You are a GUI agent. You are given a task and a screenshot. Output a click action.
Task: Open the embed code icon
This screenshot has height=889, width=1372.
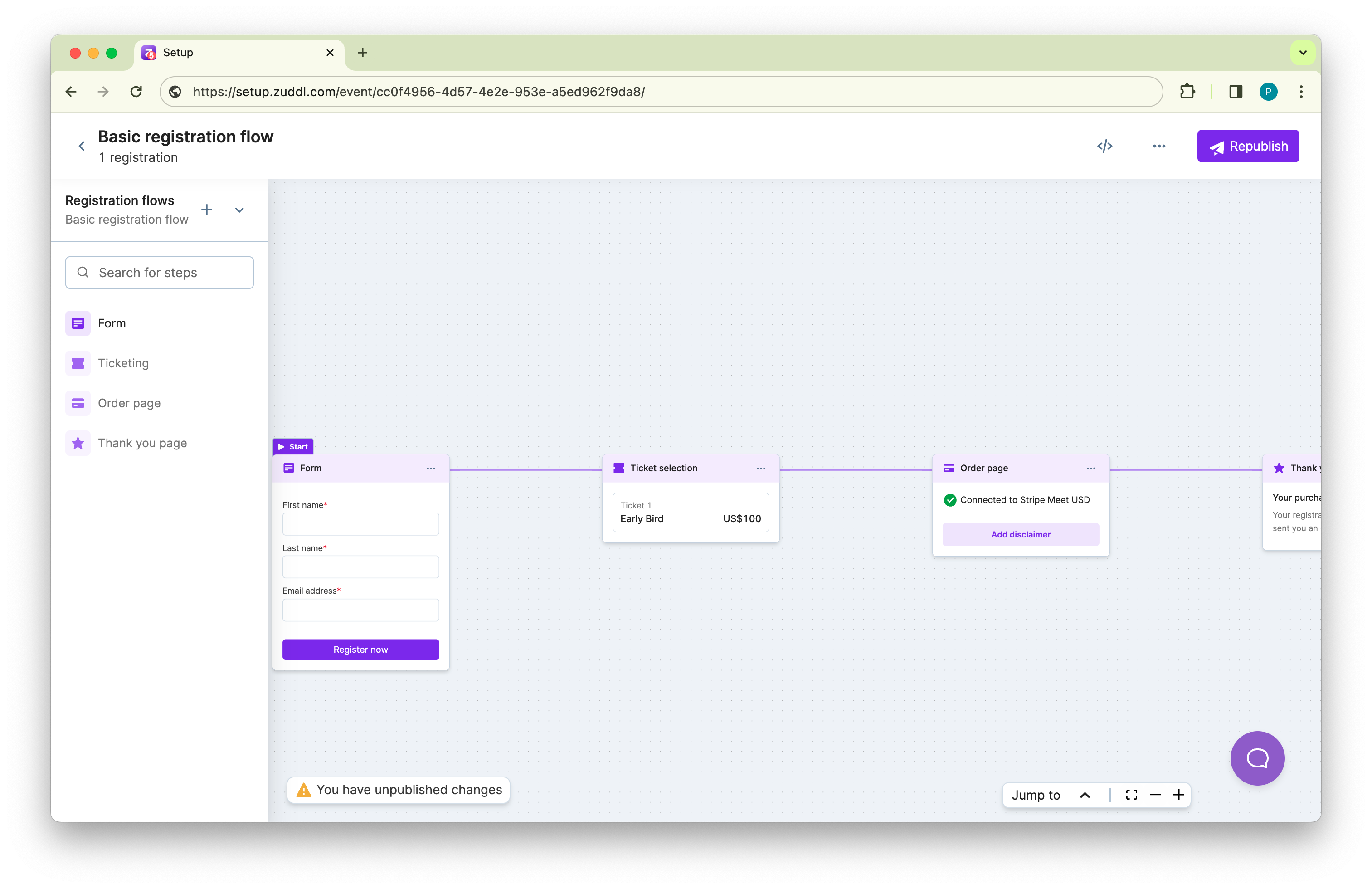[x=1104, y=147]
